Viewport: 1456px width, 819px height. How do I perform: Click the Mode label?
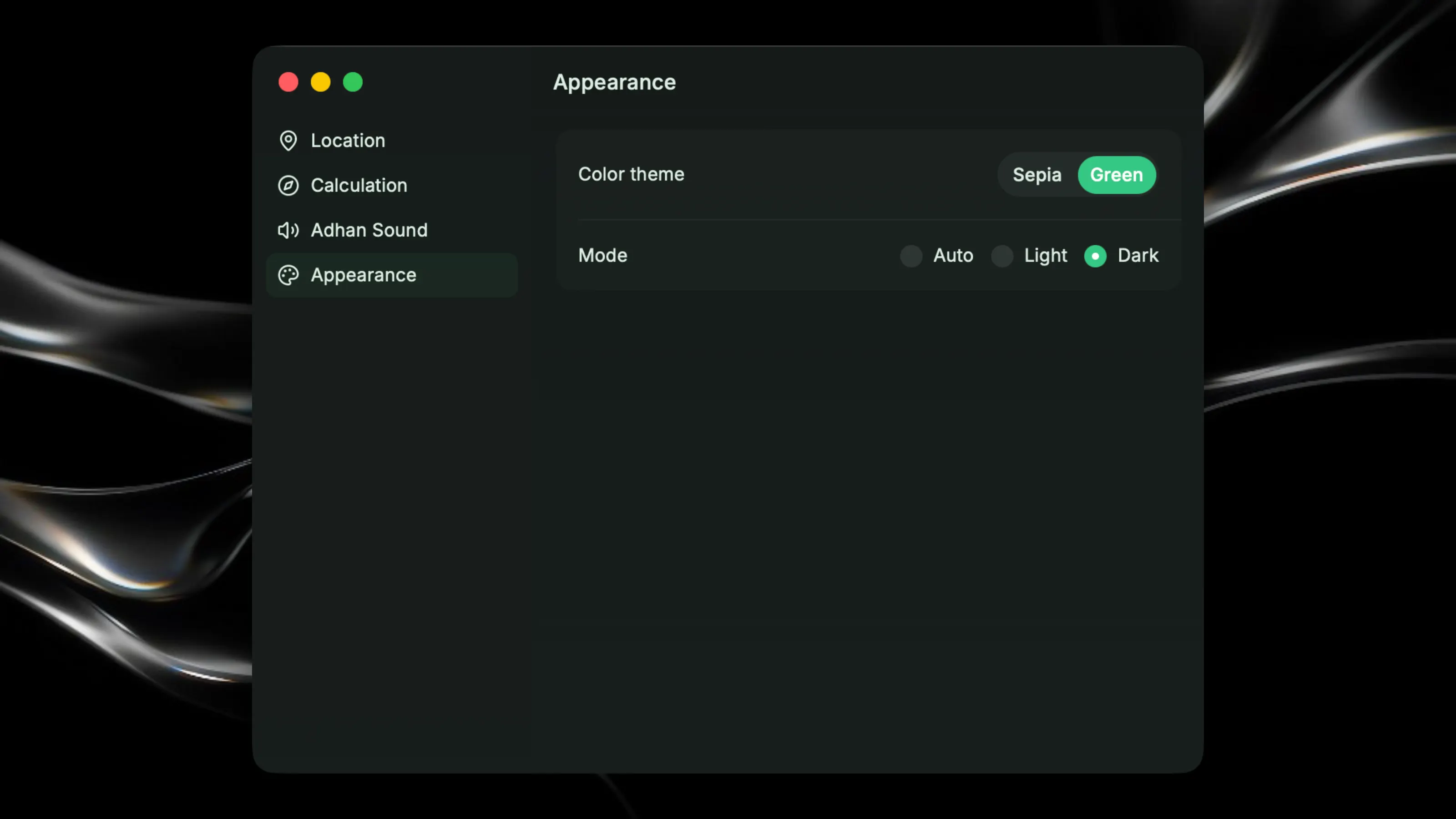602,255
